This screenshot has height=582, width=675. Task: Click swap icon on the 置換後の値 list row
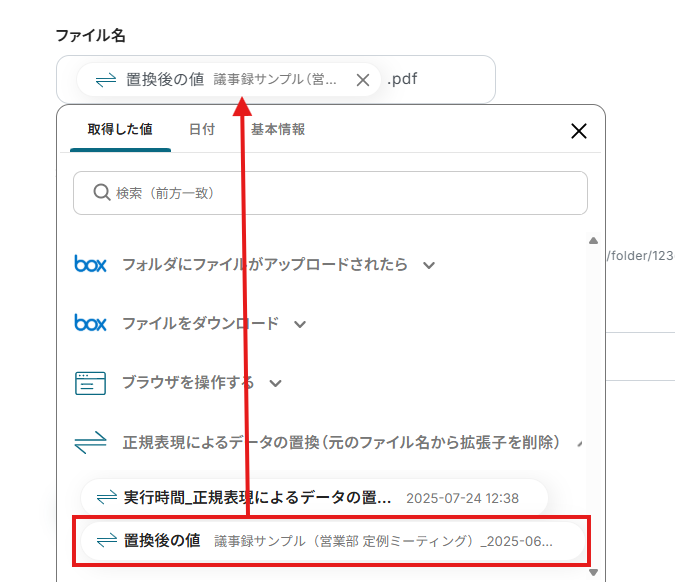(107, 541)
